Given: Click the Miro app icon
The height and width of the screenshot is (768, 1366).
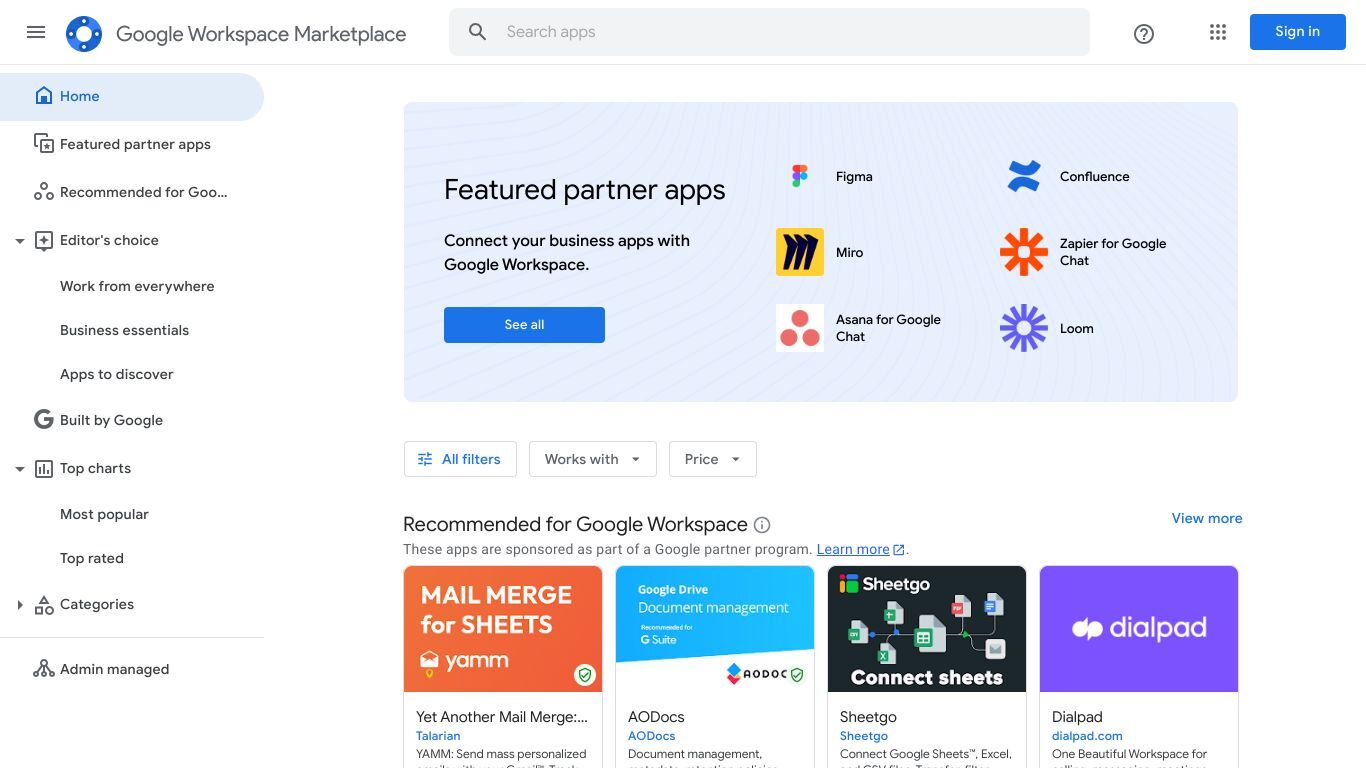Looking at the screenshot, I should [800, 252].
